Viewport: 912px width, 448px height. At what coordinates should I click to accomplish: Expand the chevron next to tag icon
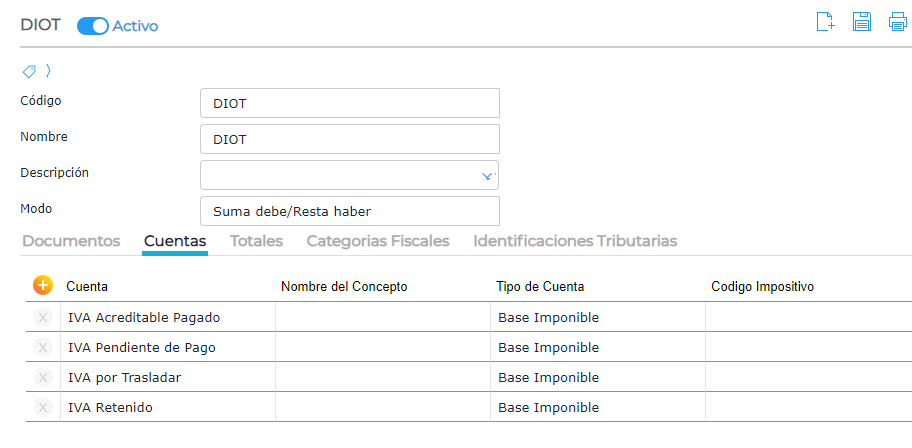point(48,71)
